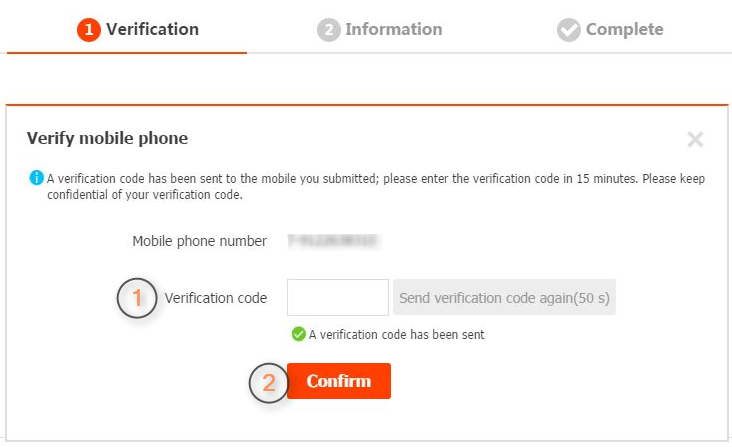Click the Mobile phone number label
This screenshot has height=447, width=732.
(x=199, y=241)
